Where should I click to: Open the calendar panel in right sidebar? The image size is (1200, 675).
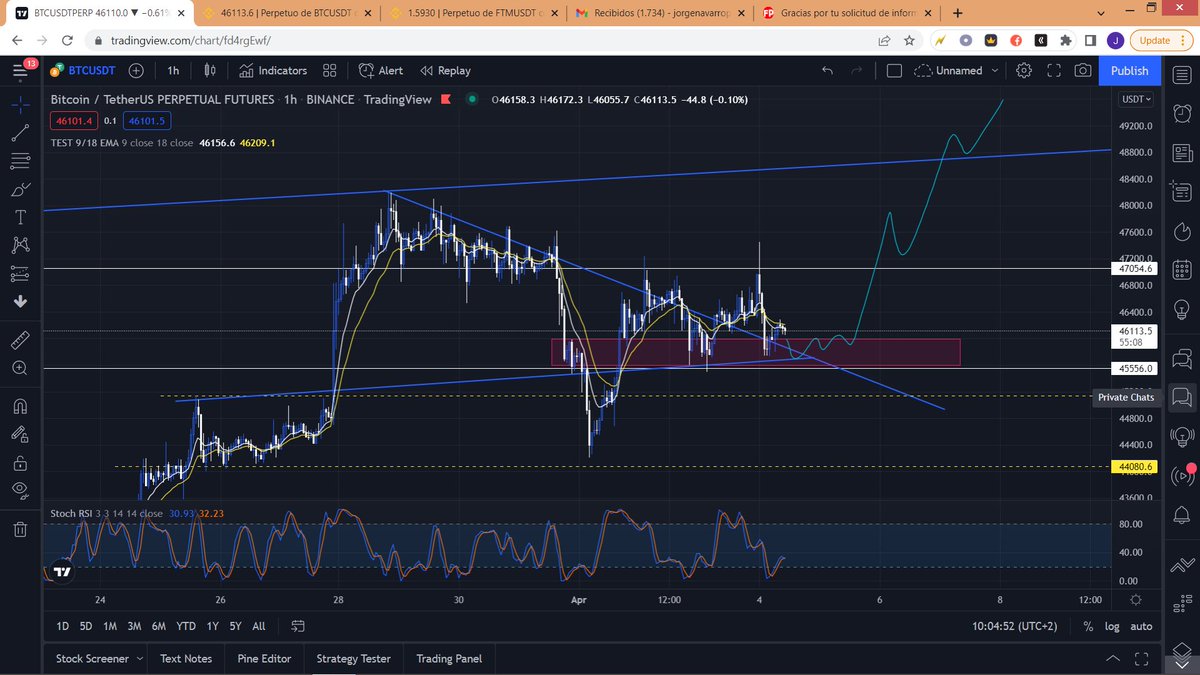click(x=1182, y=271)
